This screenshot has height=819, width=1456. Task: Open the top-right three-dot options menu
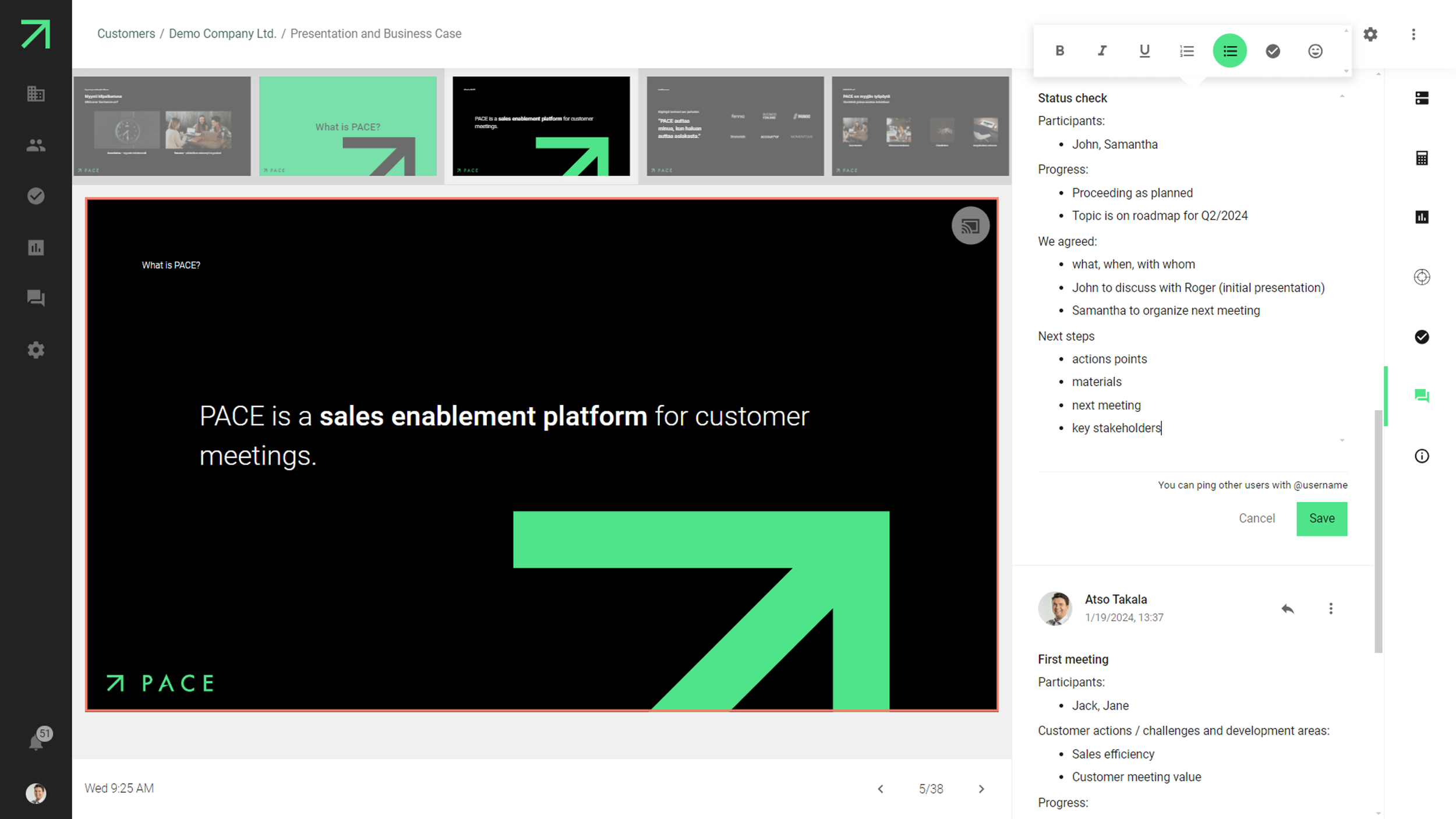pos(1413,34)
